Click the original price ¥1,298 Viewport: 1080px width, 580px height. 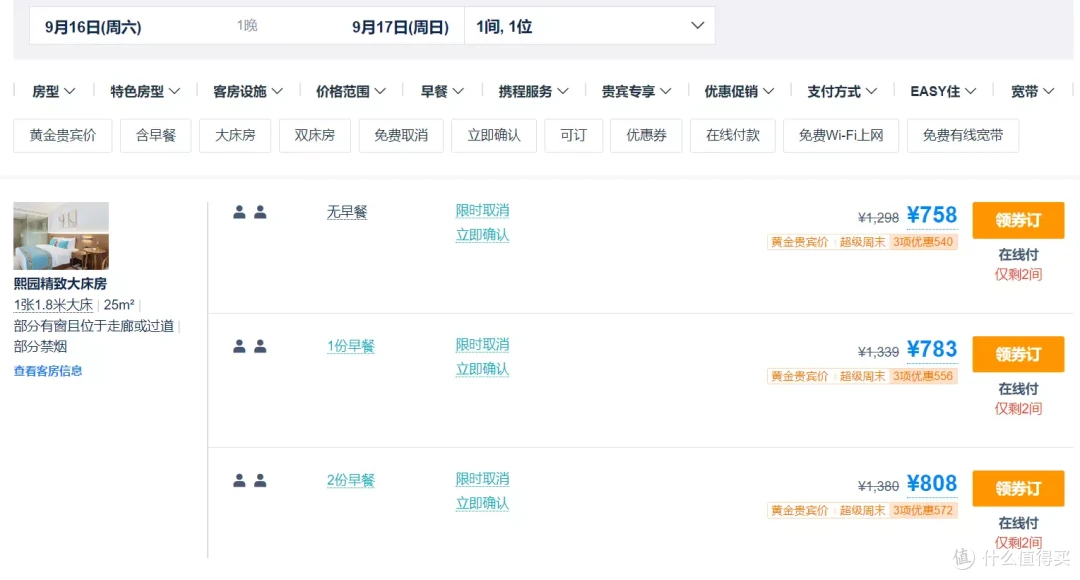(878, 218)
